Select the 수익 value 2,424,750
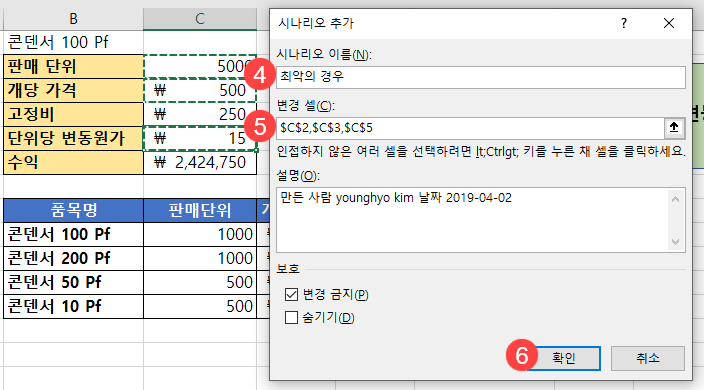Screen dimensions: 704x390 (x=200, y=162)
